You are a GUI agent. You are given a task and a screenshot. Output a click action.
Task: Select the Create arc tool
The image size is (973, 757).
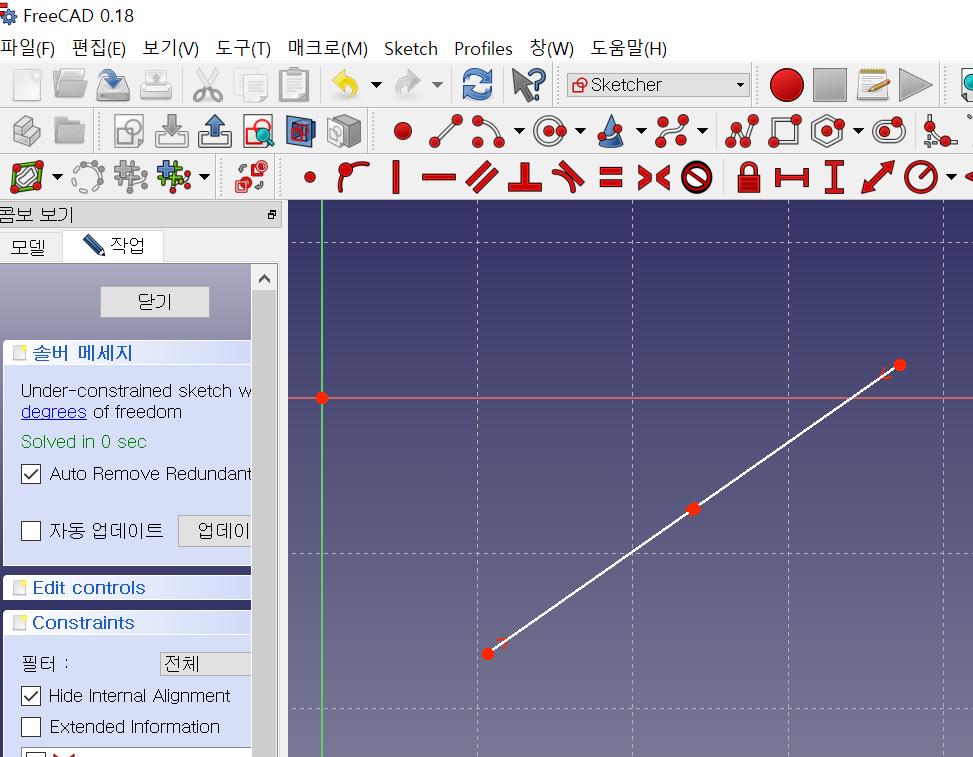(x=488, y=131)
